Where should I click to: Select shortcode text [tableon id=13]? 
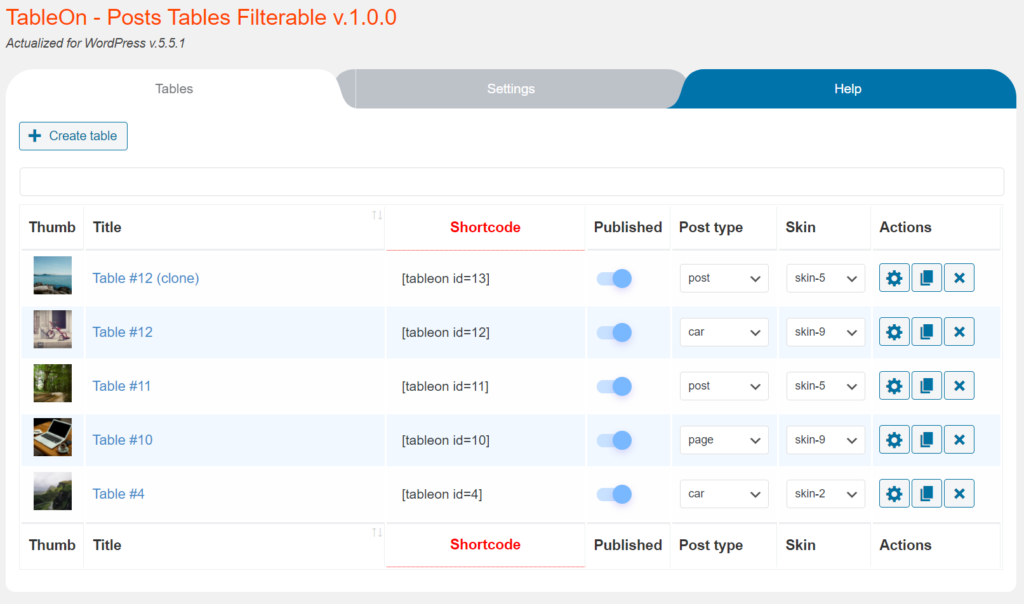[x=445, y=279]
